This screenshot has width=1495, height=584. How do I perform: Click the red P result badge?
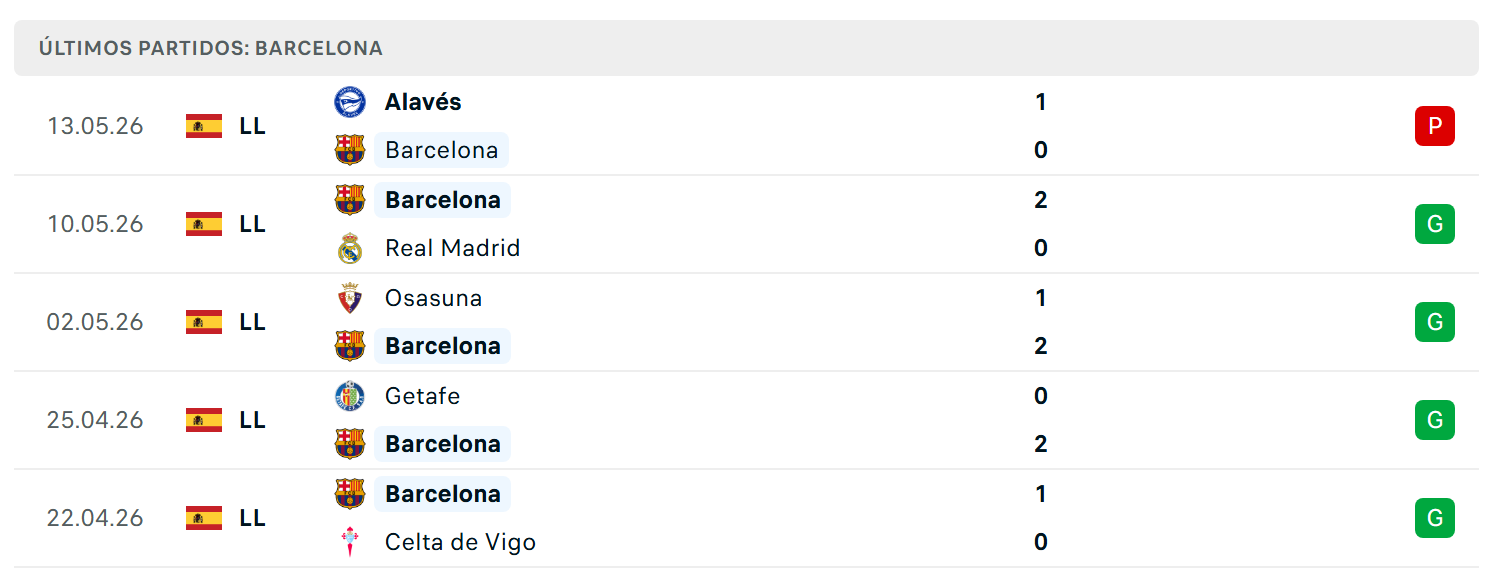coord(1435,126)
